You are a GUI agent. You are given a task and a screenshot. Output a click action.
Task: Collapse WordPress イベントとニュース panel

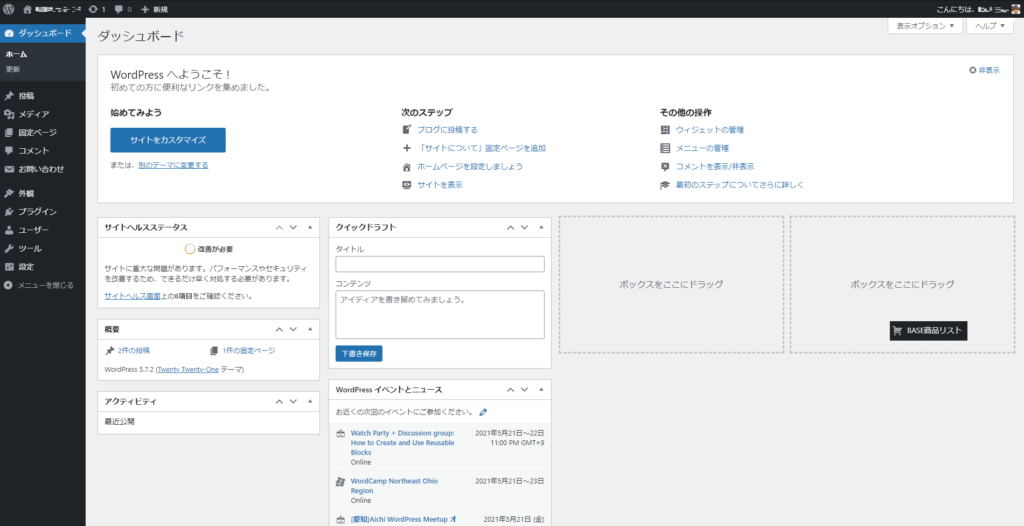coord(541,389)
